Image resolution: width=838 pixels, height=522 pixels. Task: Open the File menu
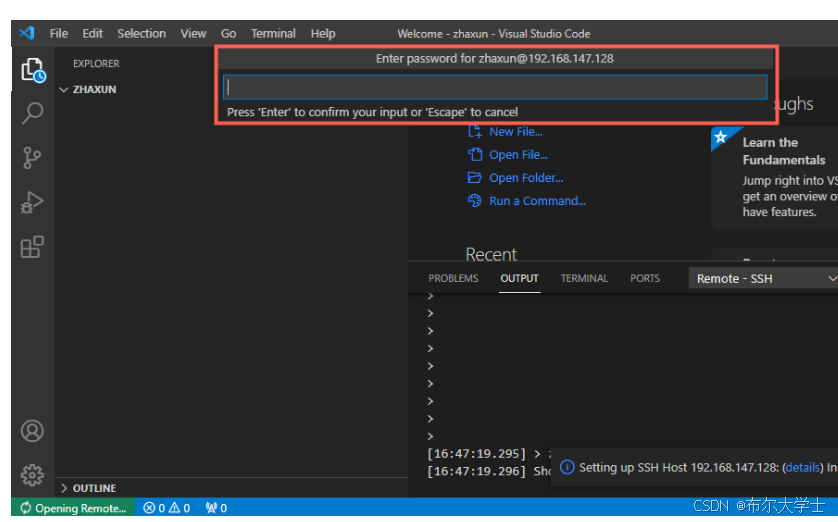[59, 34]
